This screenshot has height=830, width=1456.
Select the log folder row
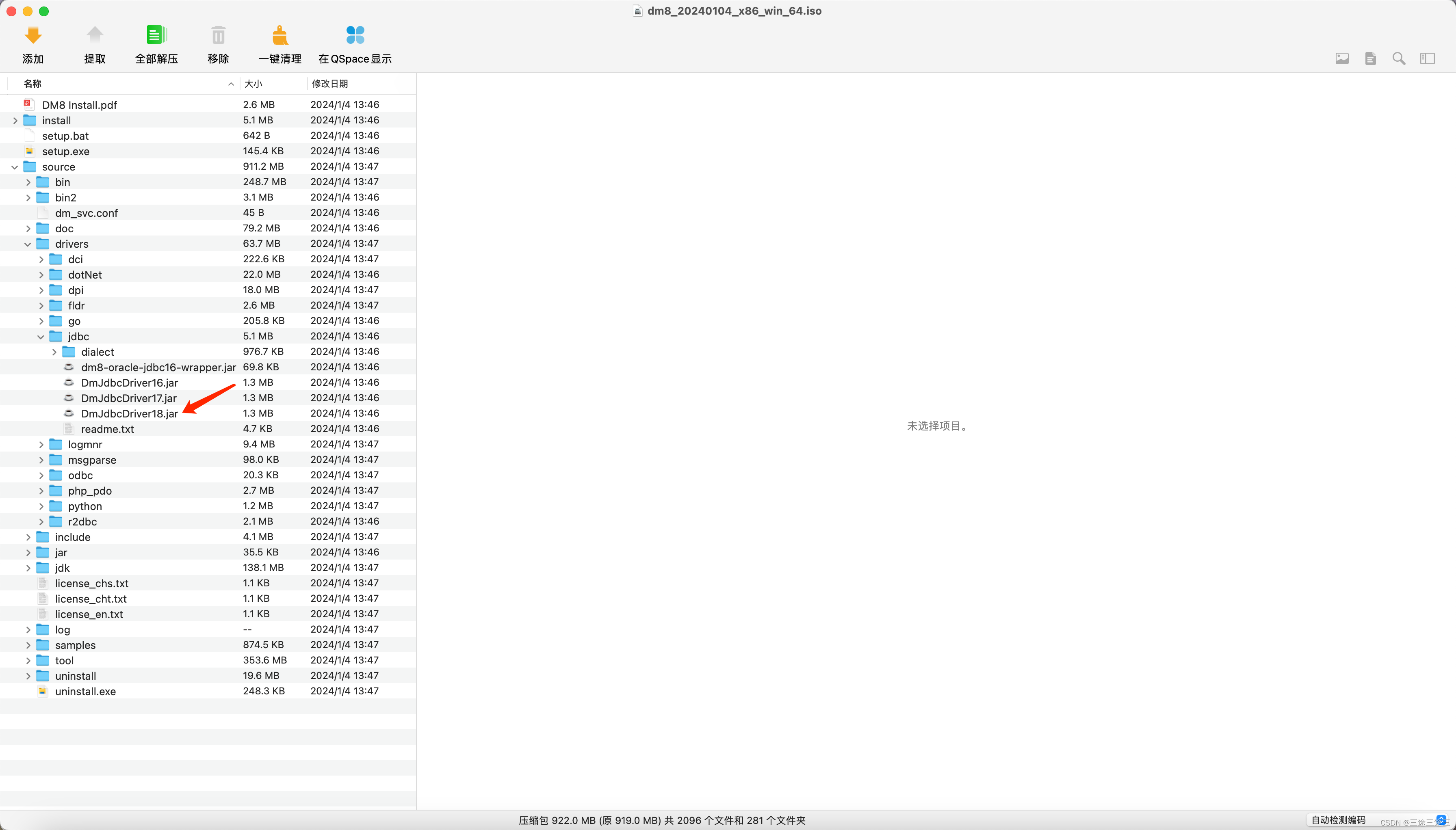point(208,629)
